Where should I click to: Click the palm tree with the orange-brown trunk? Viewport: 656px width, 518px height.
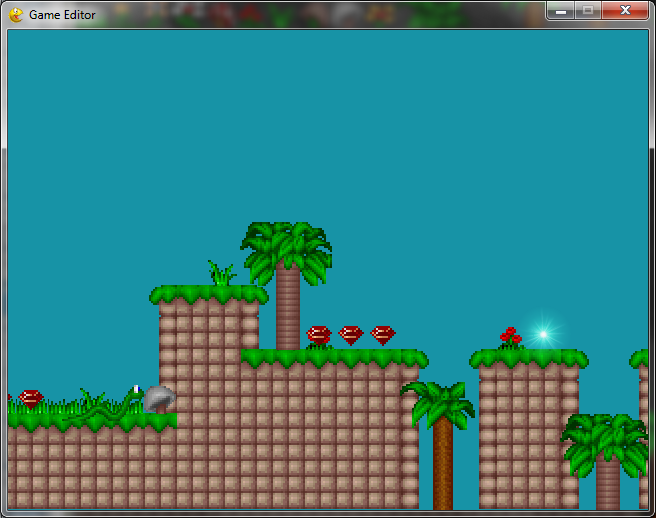(x=441, y=444)
